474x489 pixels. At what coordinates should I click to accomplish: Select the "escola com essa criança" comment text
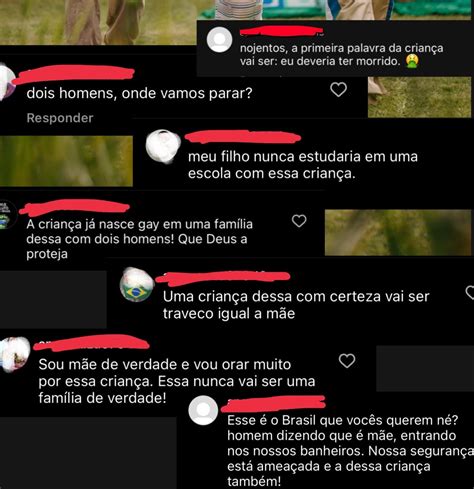coord(272,174)
